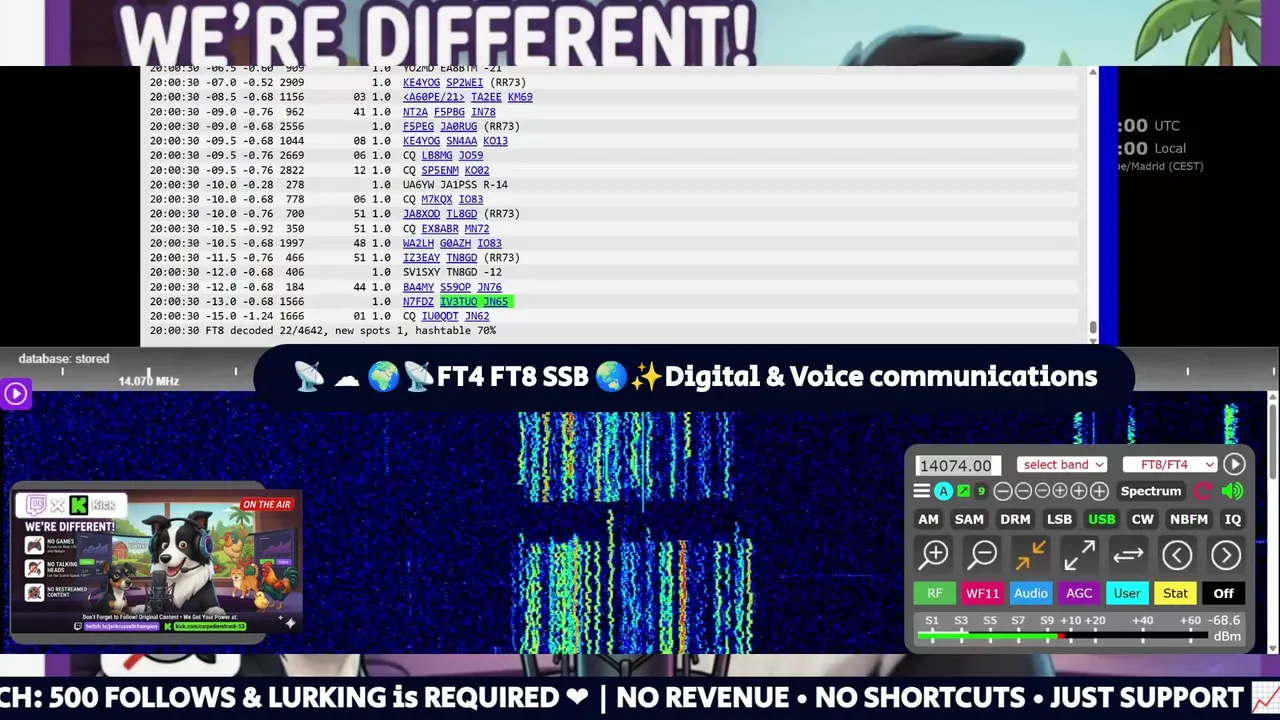Viewport: 1280px width, 720px height.
Task: Open callsign link EX8ABR
Action: (x=440, y=228)
